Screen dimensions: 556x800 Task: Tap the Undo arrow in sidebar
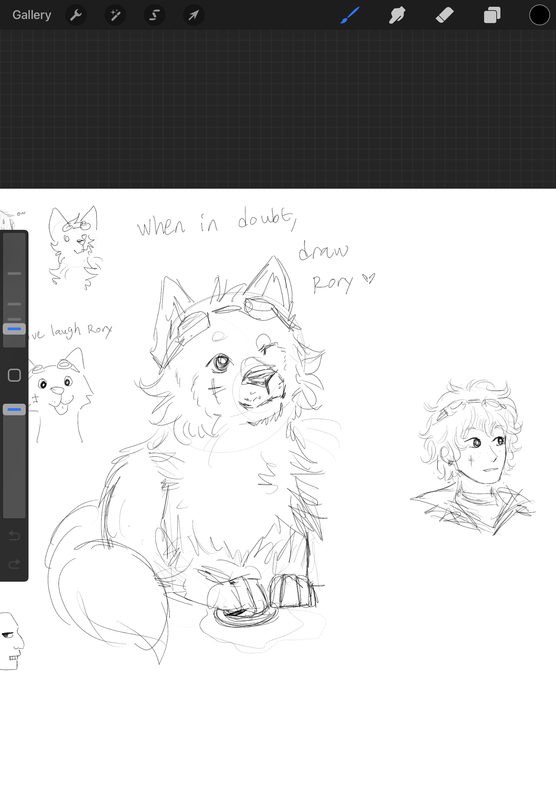pyautogui.click(x=14, y=535)
